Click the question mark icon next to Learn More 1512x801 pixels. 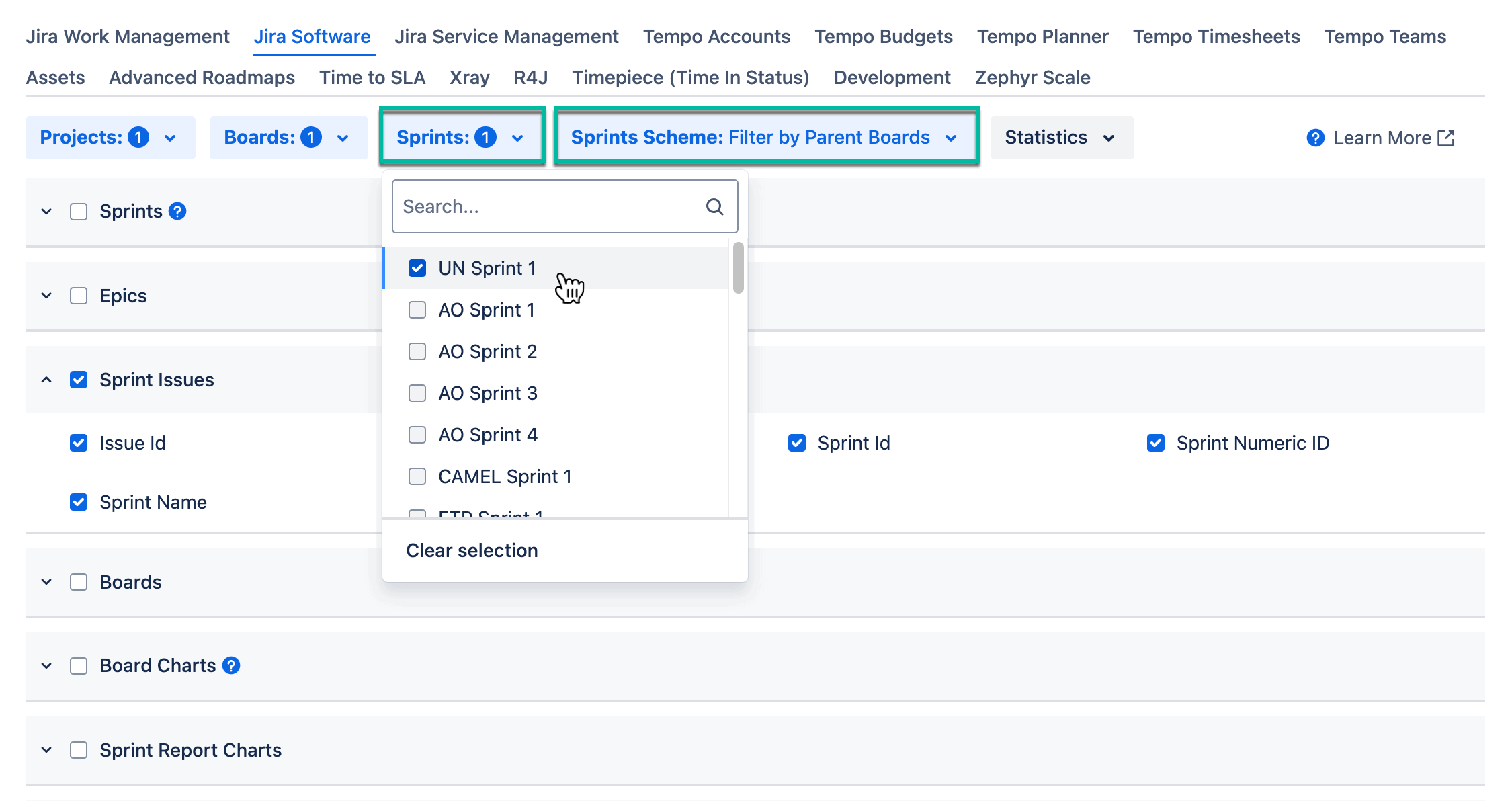(x=1315, y=138)
